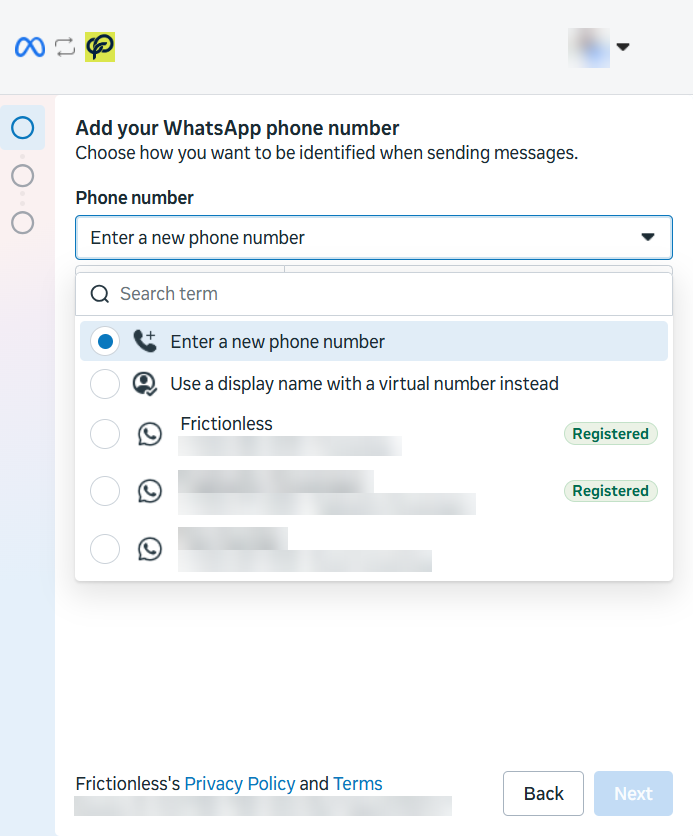This screenshot has height=836, width=693.
Task: Select Enter a new phone number radio
Action: pyautogui.click(x=105, y=341)
